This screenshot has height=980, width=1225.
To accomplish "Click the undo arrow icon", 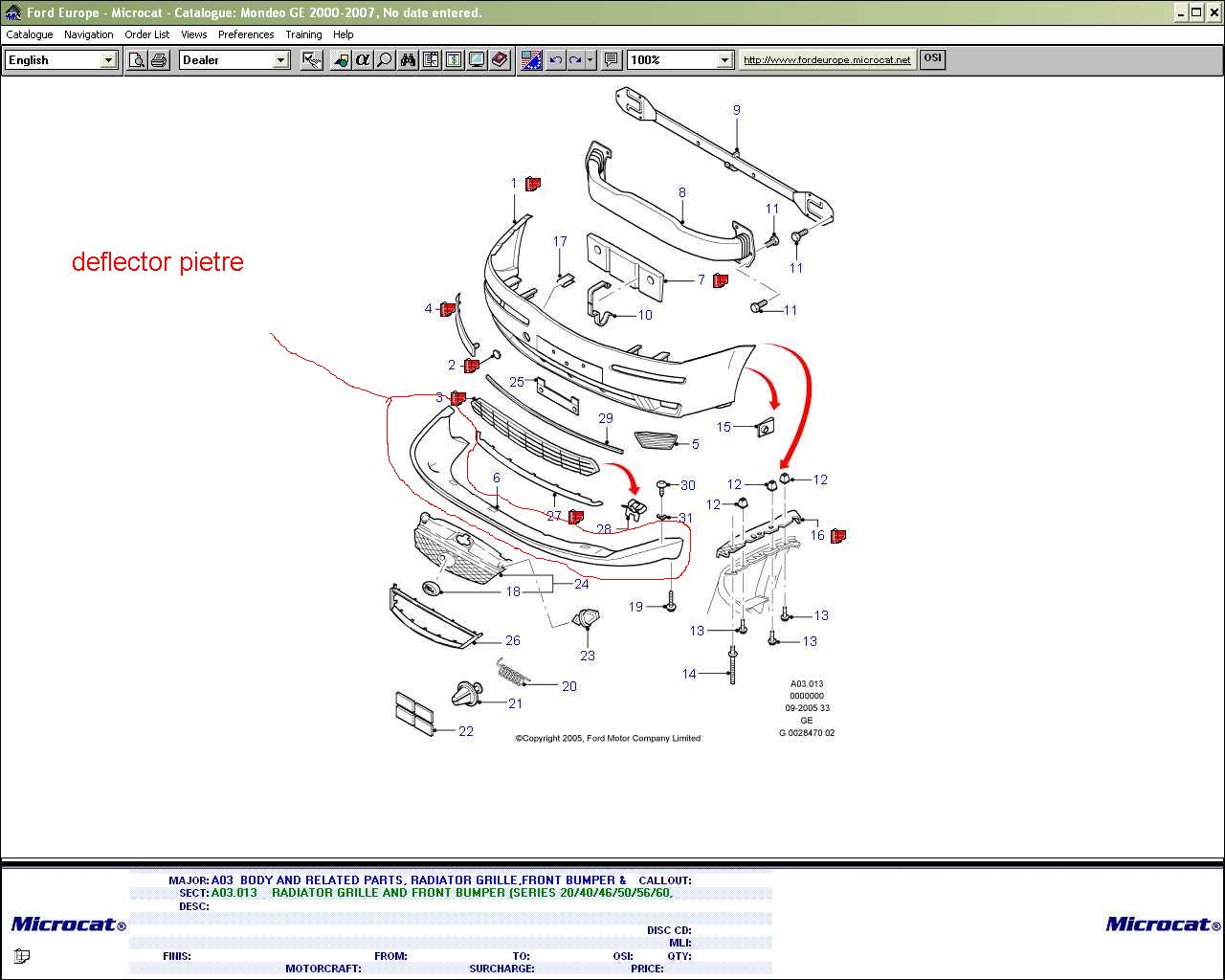I will pos(555,60).
